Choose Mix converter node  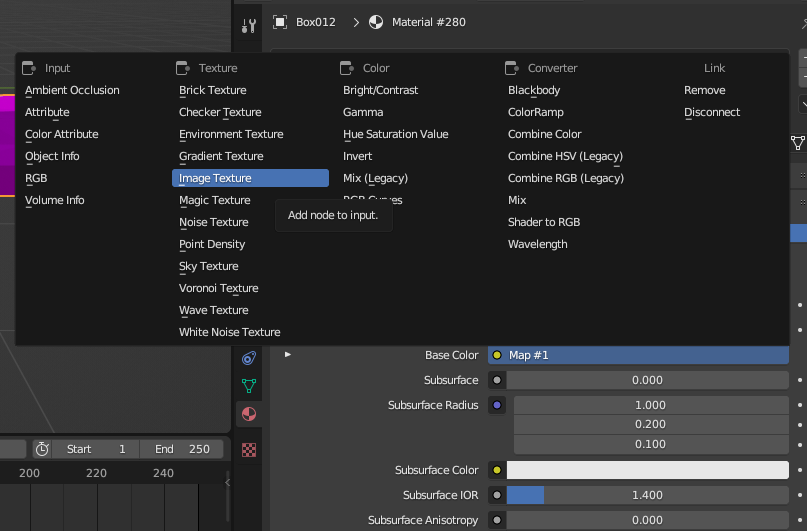point(517,200)
